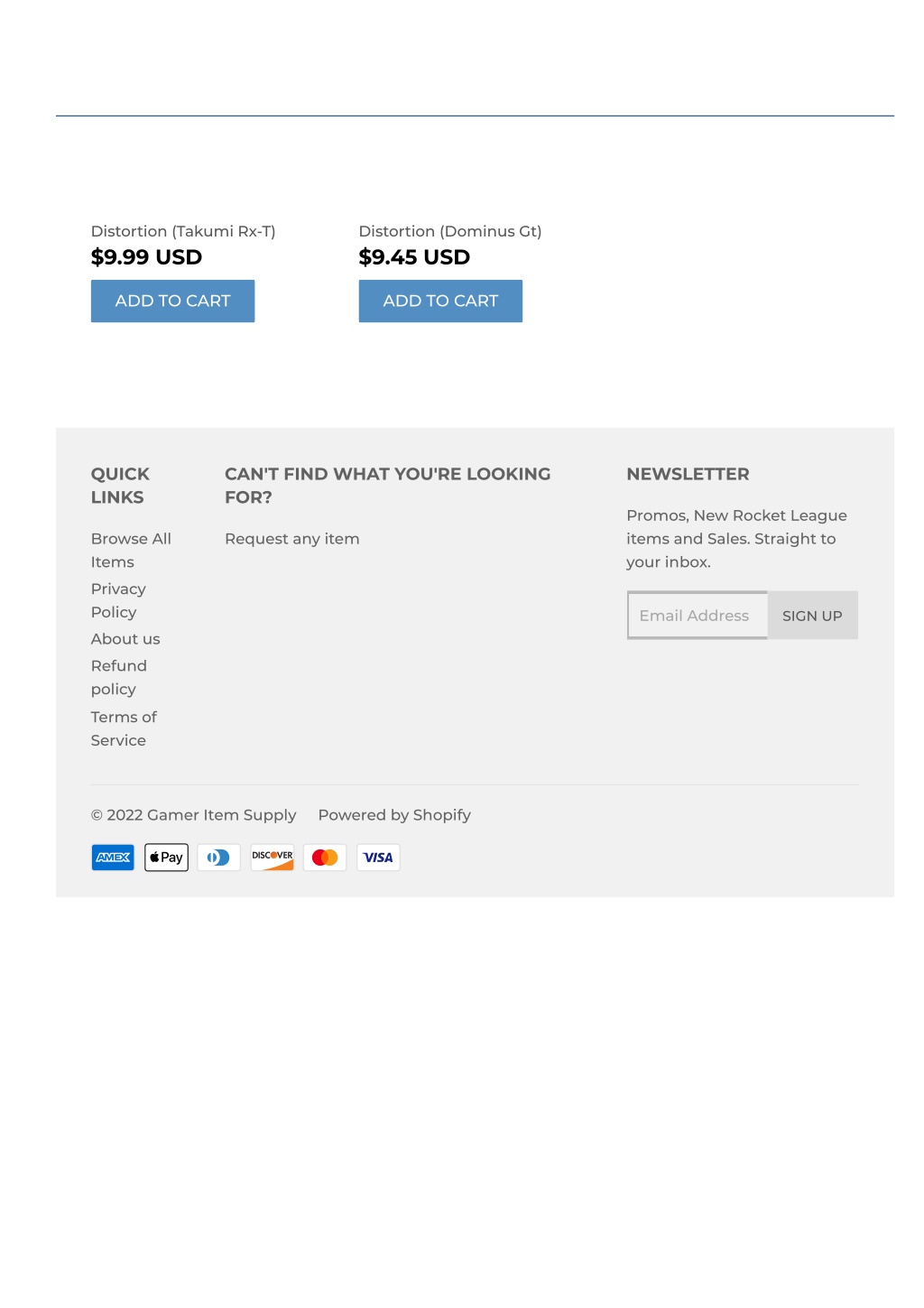The image size is (924, 1308).
Task: Click the Visa payment icon
Action: point(378,858)
